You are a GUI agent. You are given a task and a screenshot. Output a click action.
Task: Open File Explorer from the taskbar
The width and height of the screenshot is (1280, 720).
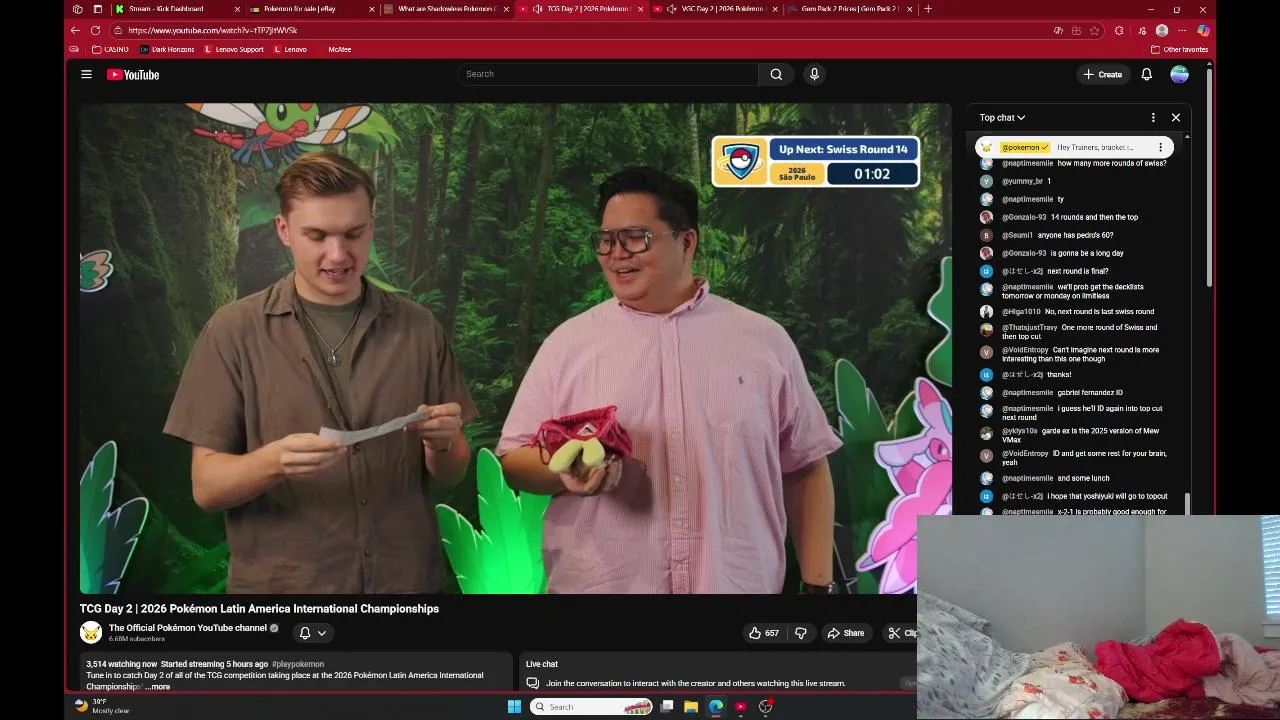[x=691, y=706]
